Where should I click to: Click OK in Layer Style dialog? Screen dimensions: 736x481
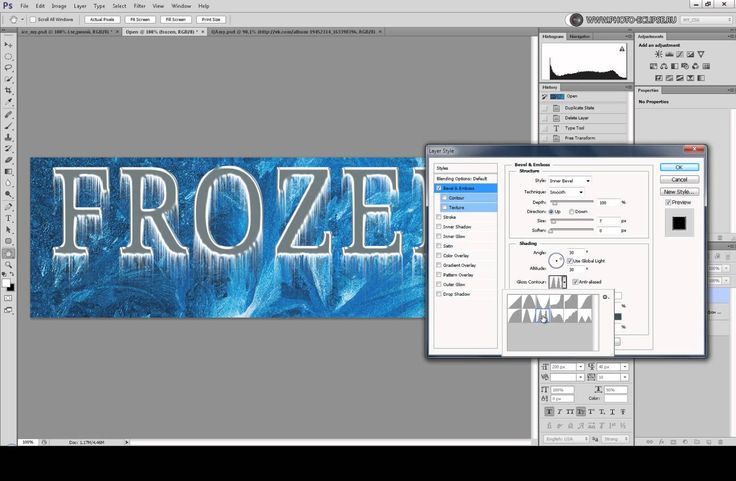[679, 167]
